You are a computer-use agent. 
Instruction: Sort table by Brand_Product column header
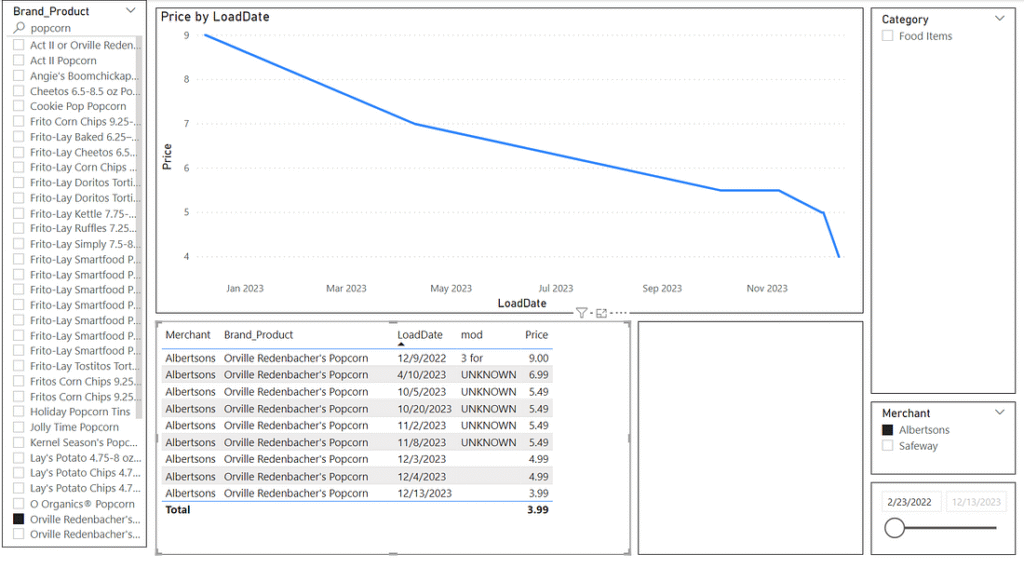pos(259,335)
